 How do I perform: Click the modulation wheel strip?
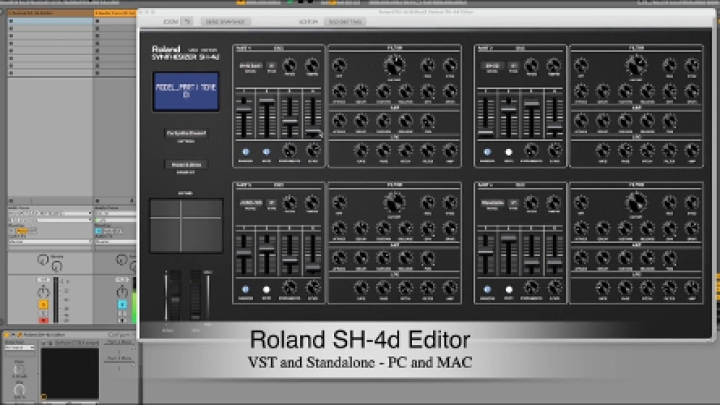(x=196, y=295)
